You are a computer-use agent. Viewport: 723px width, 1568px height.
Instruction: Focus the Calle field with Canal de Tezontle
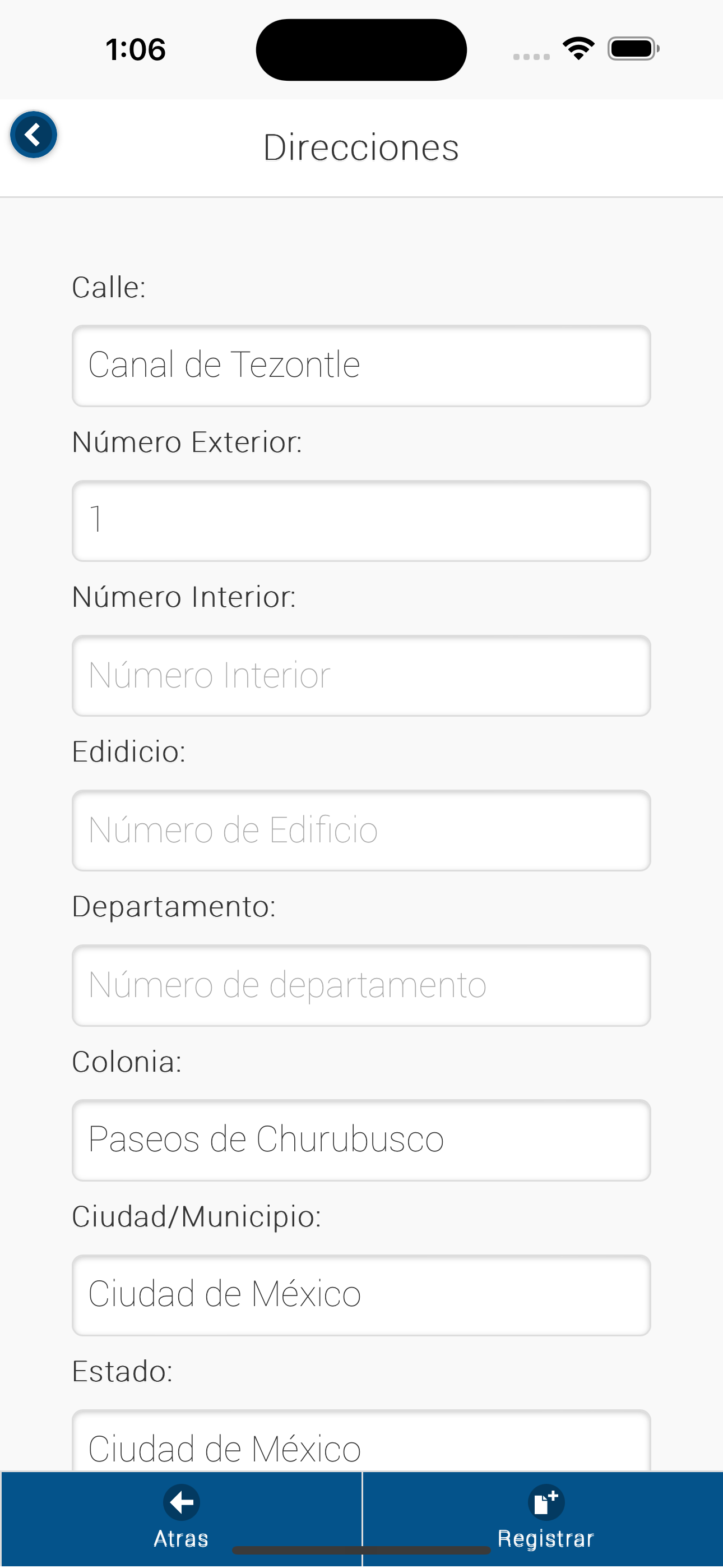(x=361, y=366)
